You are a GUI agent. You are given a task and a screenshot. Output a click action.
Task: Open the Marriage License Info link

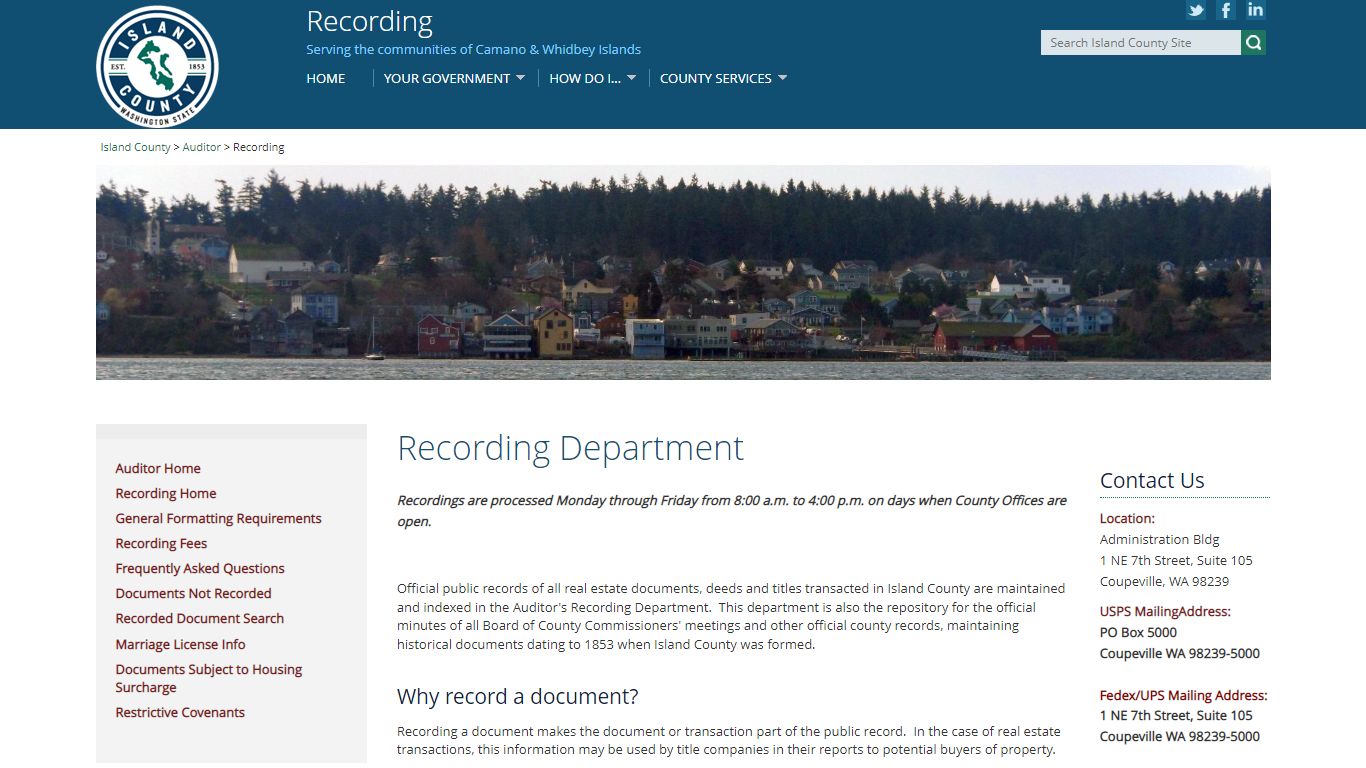click(x=180, y=644)
